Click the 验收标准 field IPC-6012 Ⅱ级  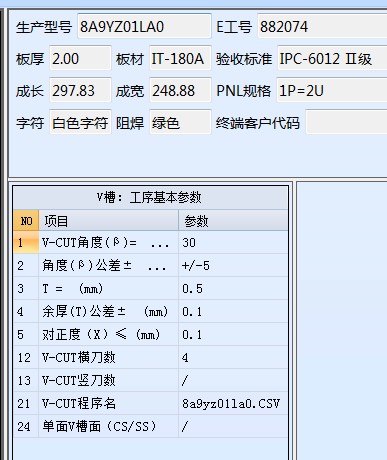(332, 58)
